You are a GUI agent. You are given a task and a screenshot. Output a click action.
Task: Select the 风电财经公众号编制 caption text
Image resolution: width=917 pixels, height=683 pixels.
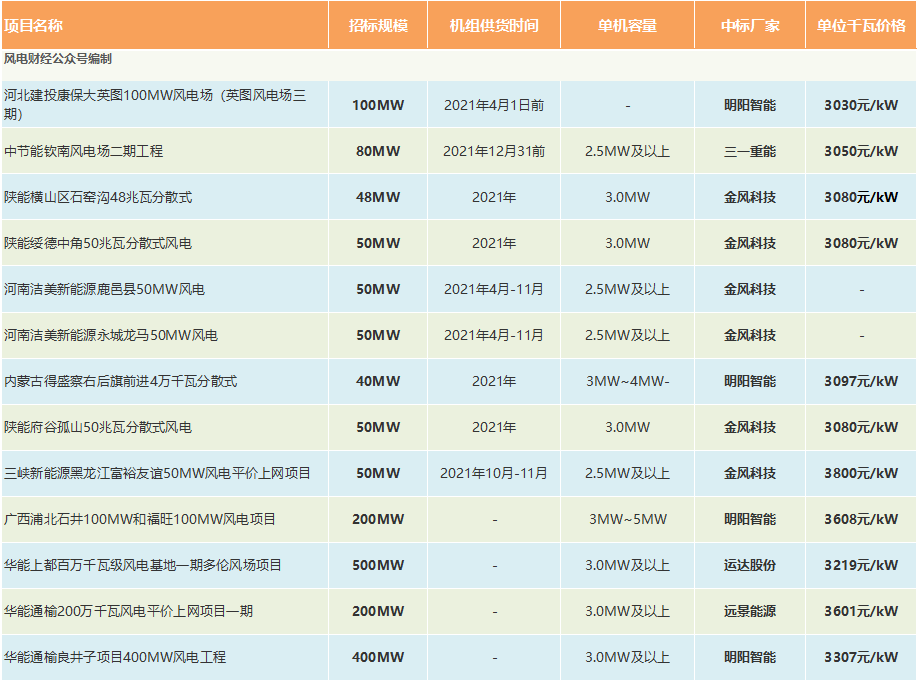point(57,58)
